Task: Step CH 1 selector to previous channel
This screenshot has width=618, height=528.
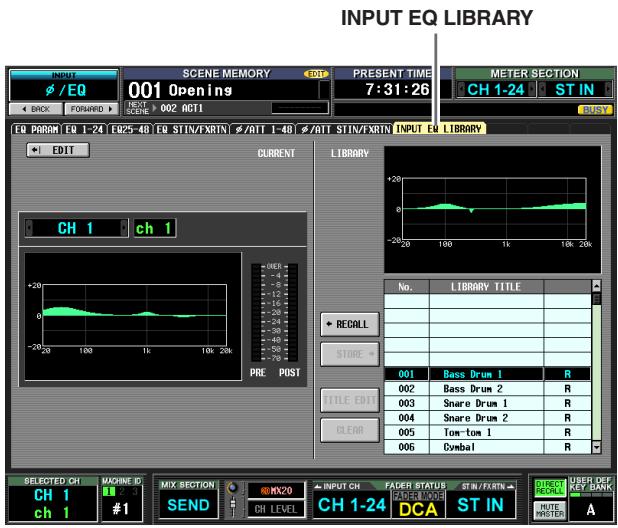Action: [29, 228]
